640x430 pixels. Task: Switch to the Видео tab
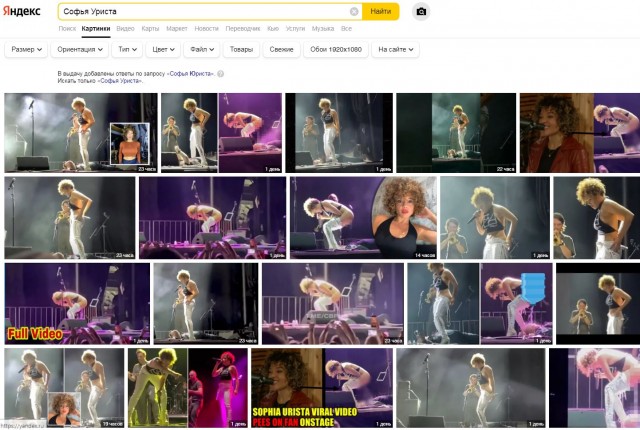click(x=125, y=29)
